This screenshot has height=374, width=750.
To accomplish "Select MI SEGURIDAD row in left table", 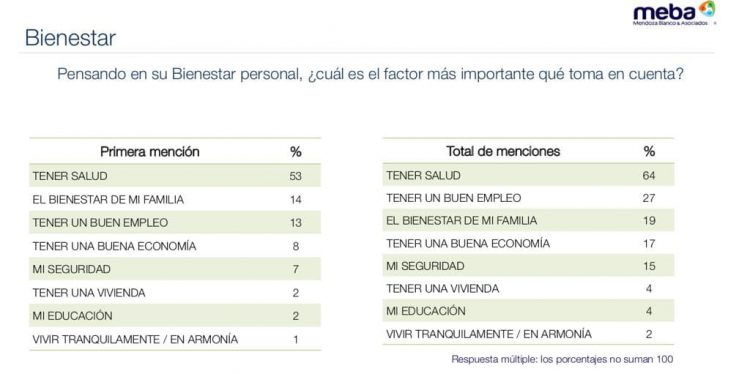I will click(175, 269).
